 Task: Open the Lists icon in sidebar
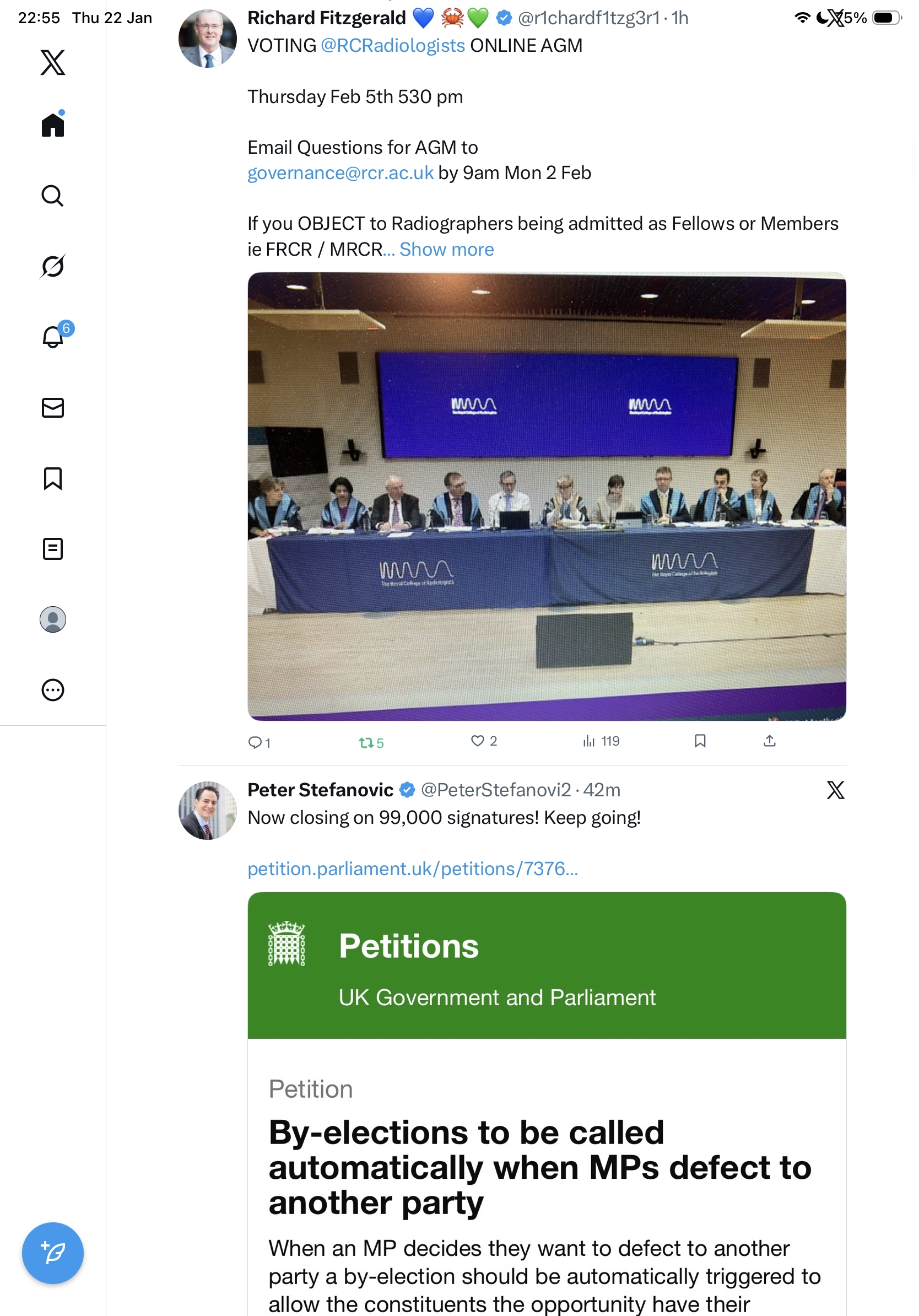coord(53,549)
